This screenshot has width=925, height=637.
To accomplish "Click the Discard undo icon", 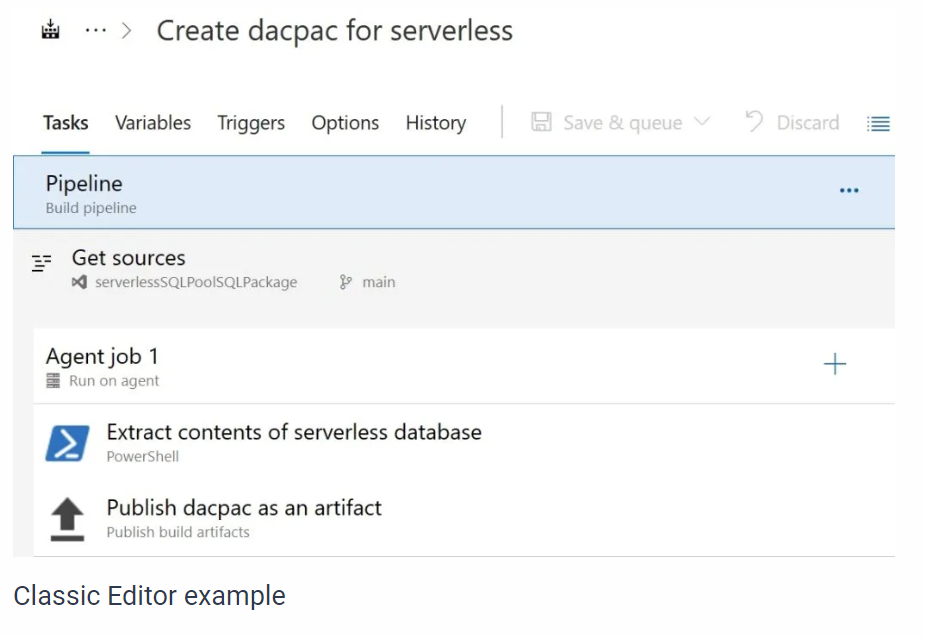I will [754, 122].
